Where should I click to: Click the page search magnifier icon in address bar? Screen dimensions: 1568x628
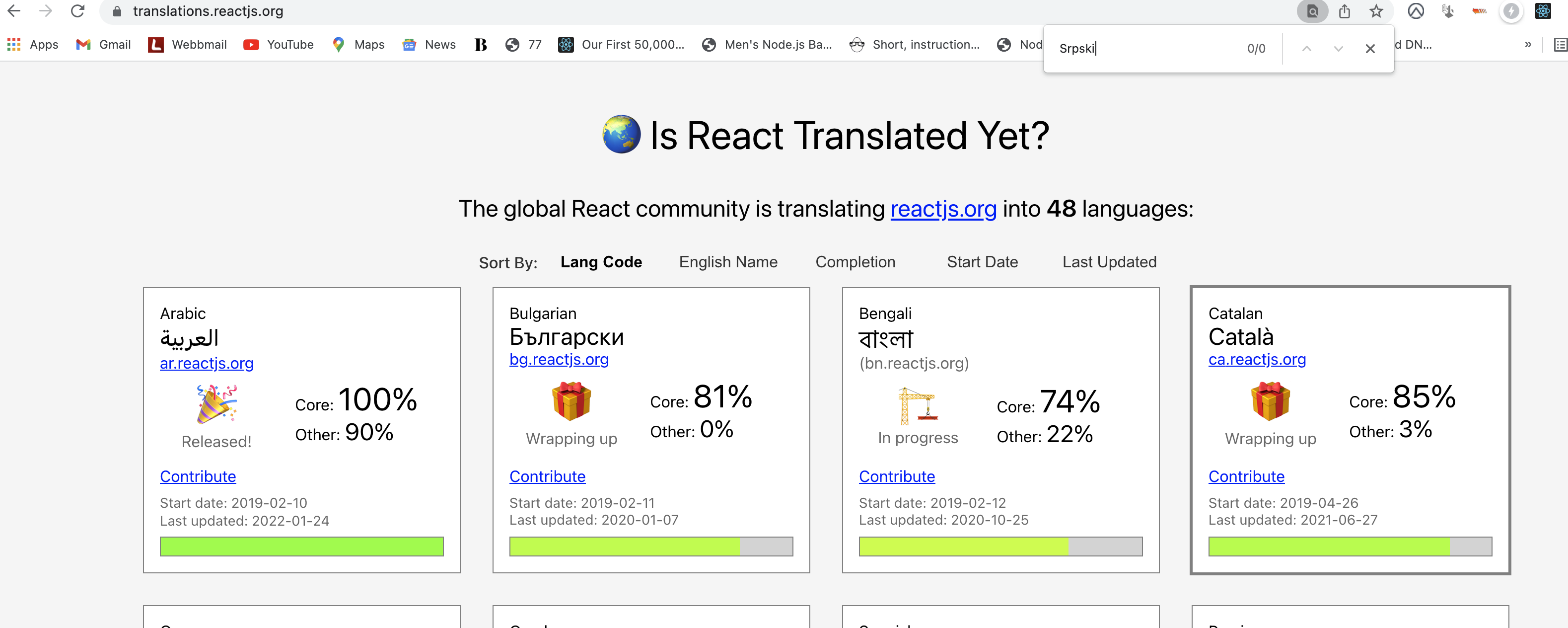coord(1312,11)
